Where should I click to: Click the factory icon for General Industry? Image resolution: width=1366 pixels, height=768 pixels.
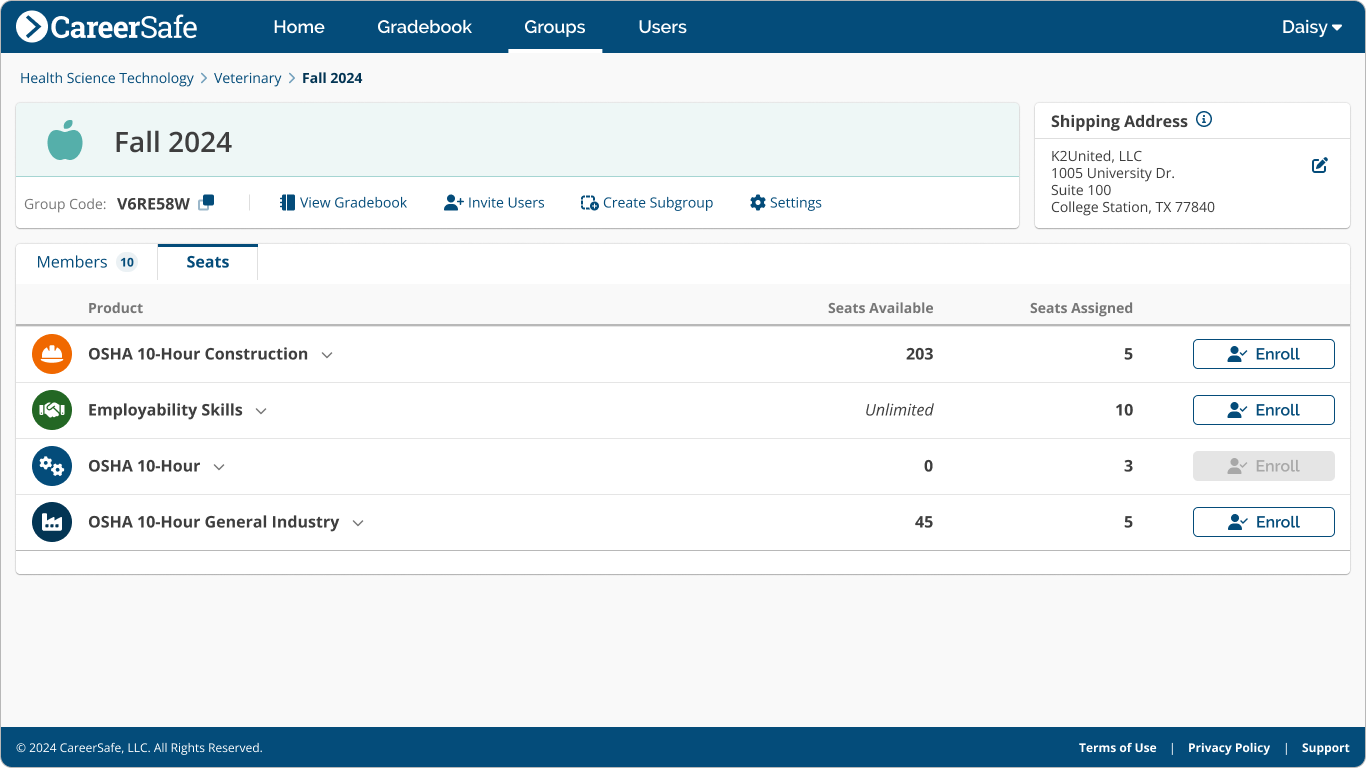pyautogui.click(x=52, y=522)
